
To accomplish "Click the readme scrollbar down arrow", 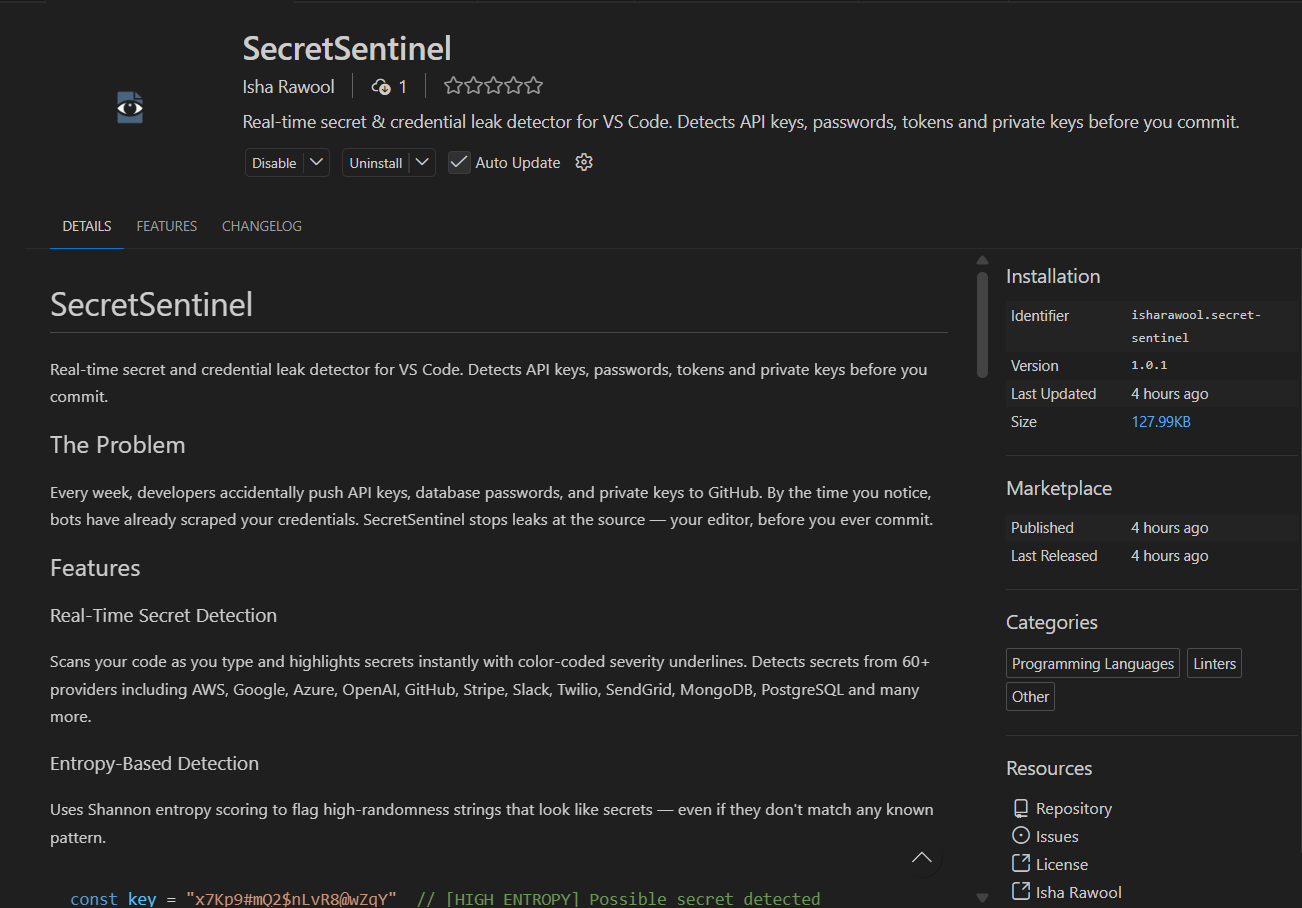I will [x=982, y=898].
